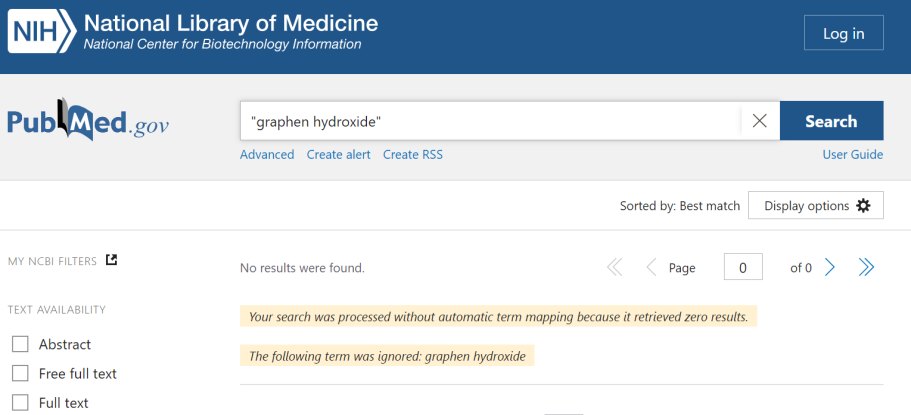Click the Create alert link

coord(338,154)
